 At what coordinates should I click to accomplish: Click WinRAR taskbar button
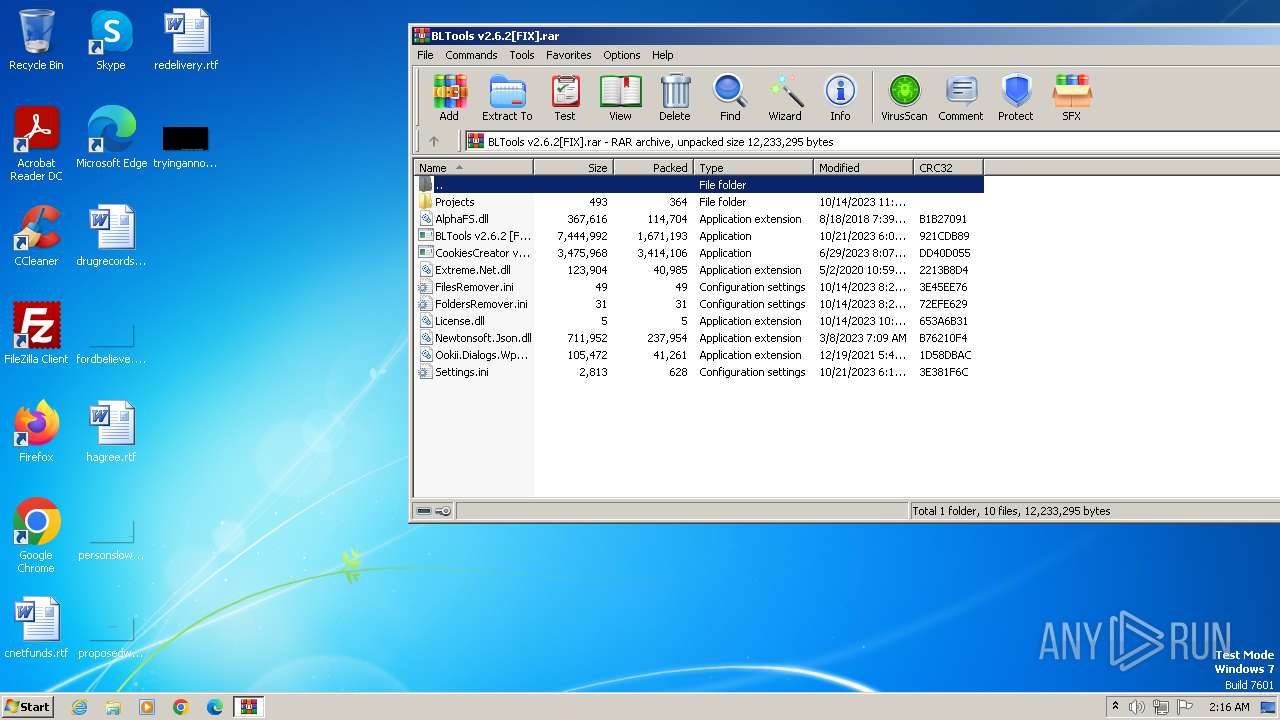pyautogui.click(x=248, y=707)
